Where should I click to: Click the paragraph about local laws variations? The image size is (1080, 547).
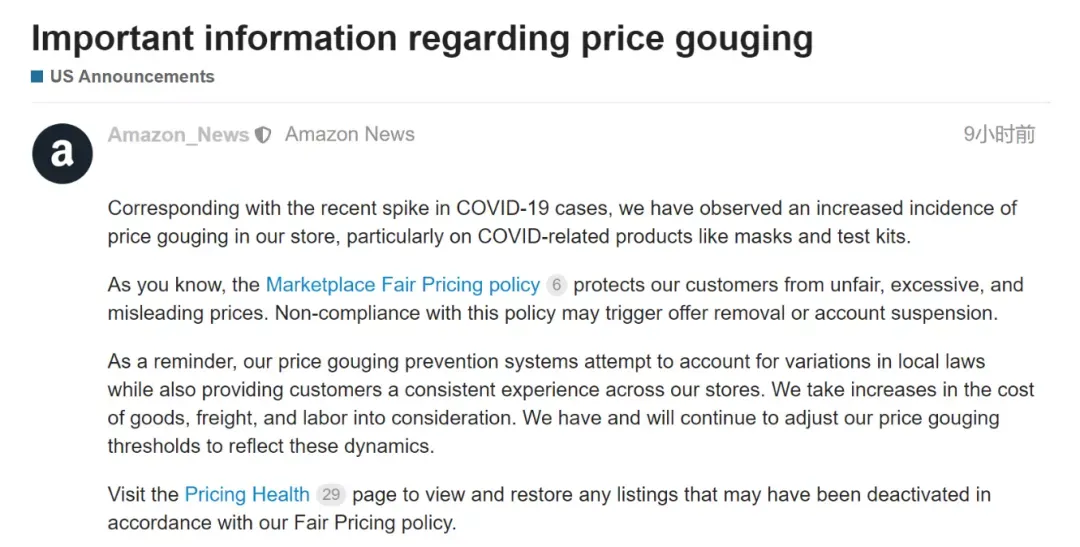[571, 404]
